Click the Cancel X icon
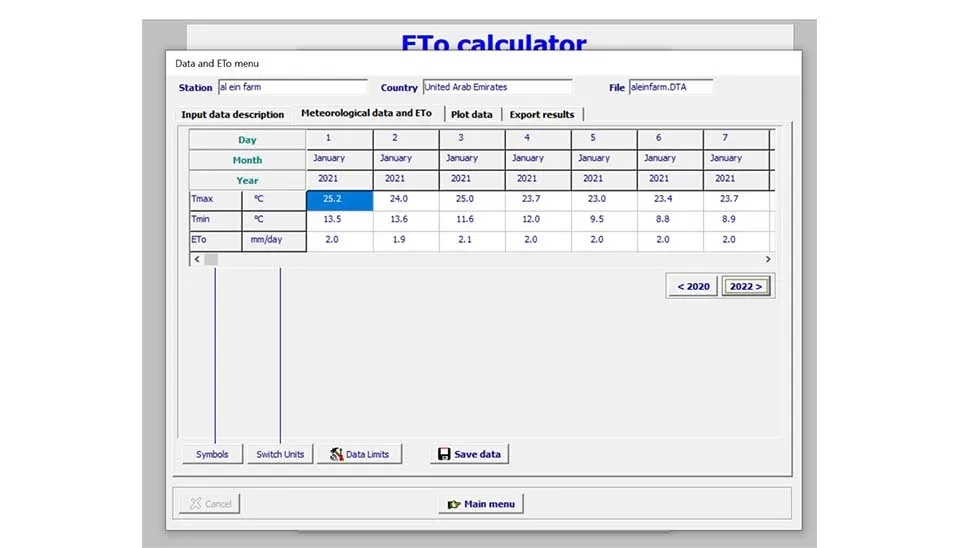This screenshot has height=548, width=960. (195, 504)
